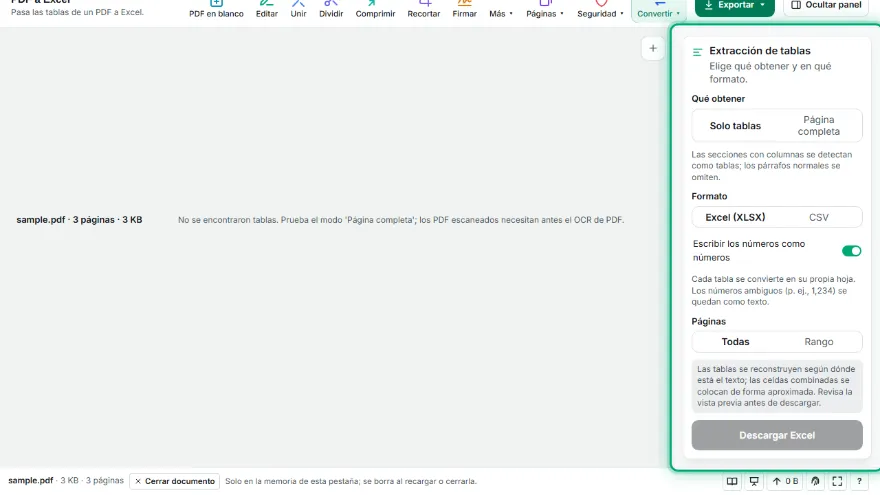This screenshot has width=880, height=495.
Task: Open the help question mark icon
Action: pyautogui.click(x=859, y=481)
